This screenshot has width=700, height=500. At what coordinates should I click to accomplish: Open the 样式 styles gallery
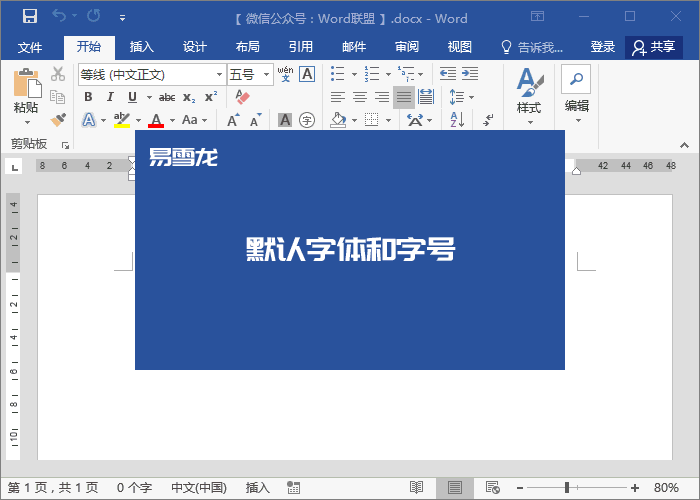[529, 96]
